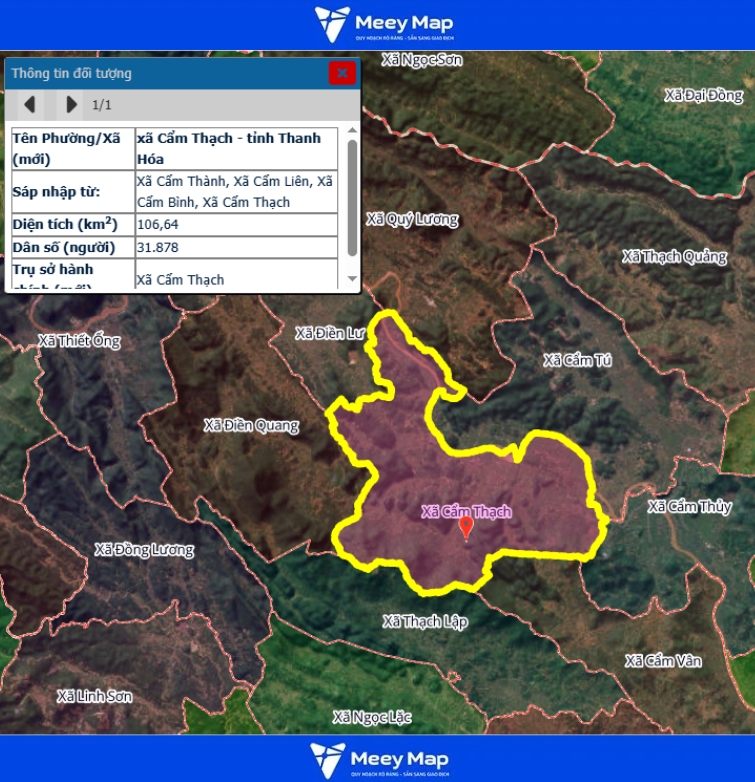
Task: Select Xã Cẩm Tú commune label
Action: (x=577, y=360)
